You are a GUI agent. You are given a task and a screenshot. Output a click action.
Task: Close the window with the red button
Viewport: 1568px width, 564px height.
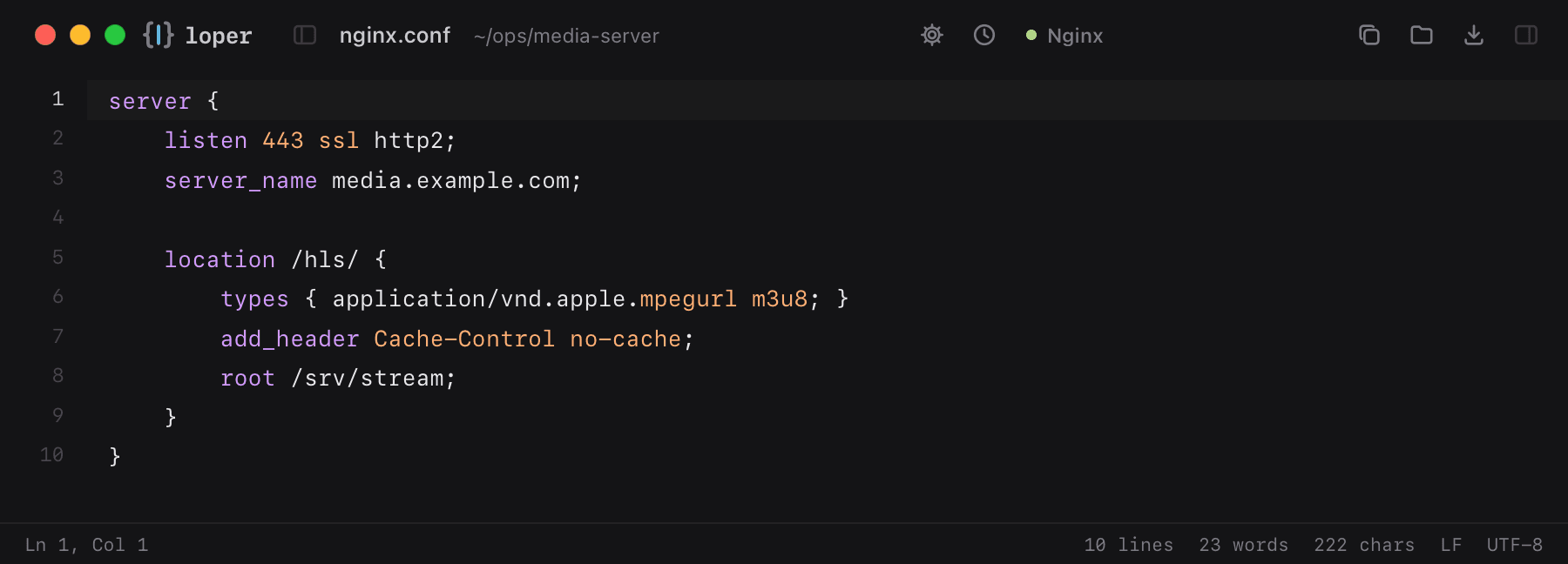coord(45,35)
